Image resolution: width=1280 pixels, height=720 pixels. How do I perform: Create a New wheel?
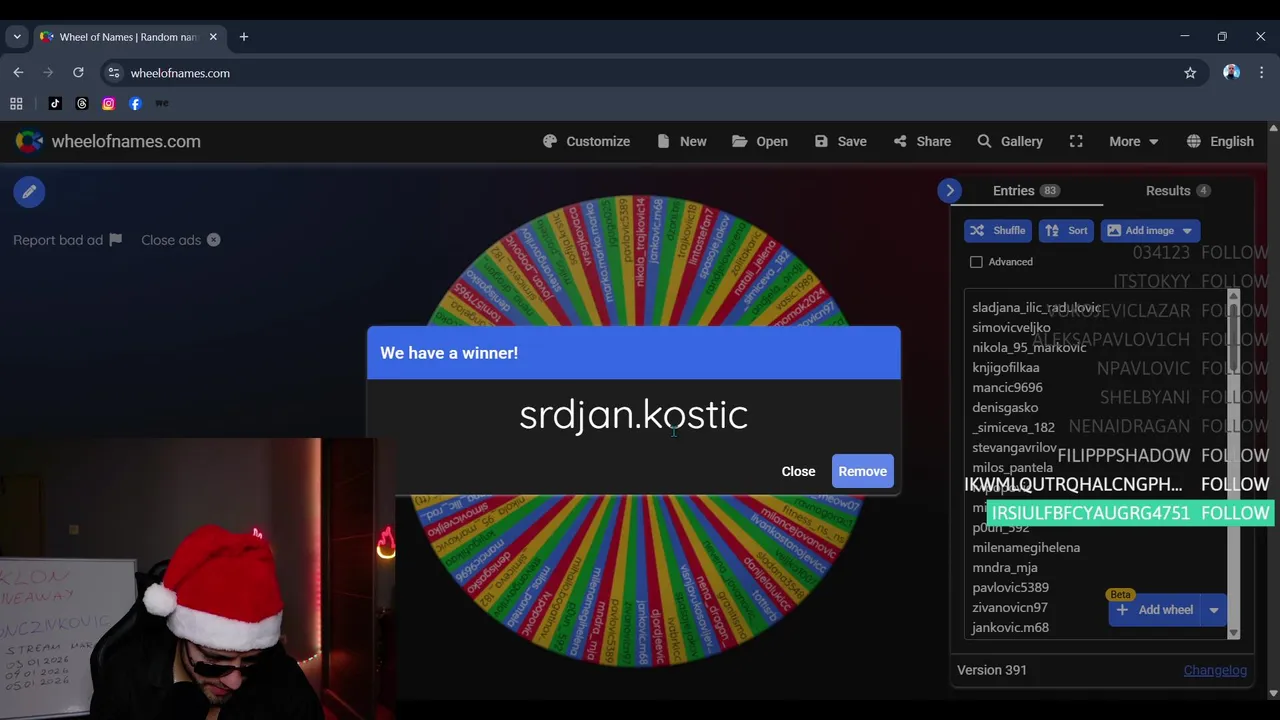point(682,141)
